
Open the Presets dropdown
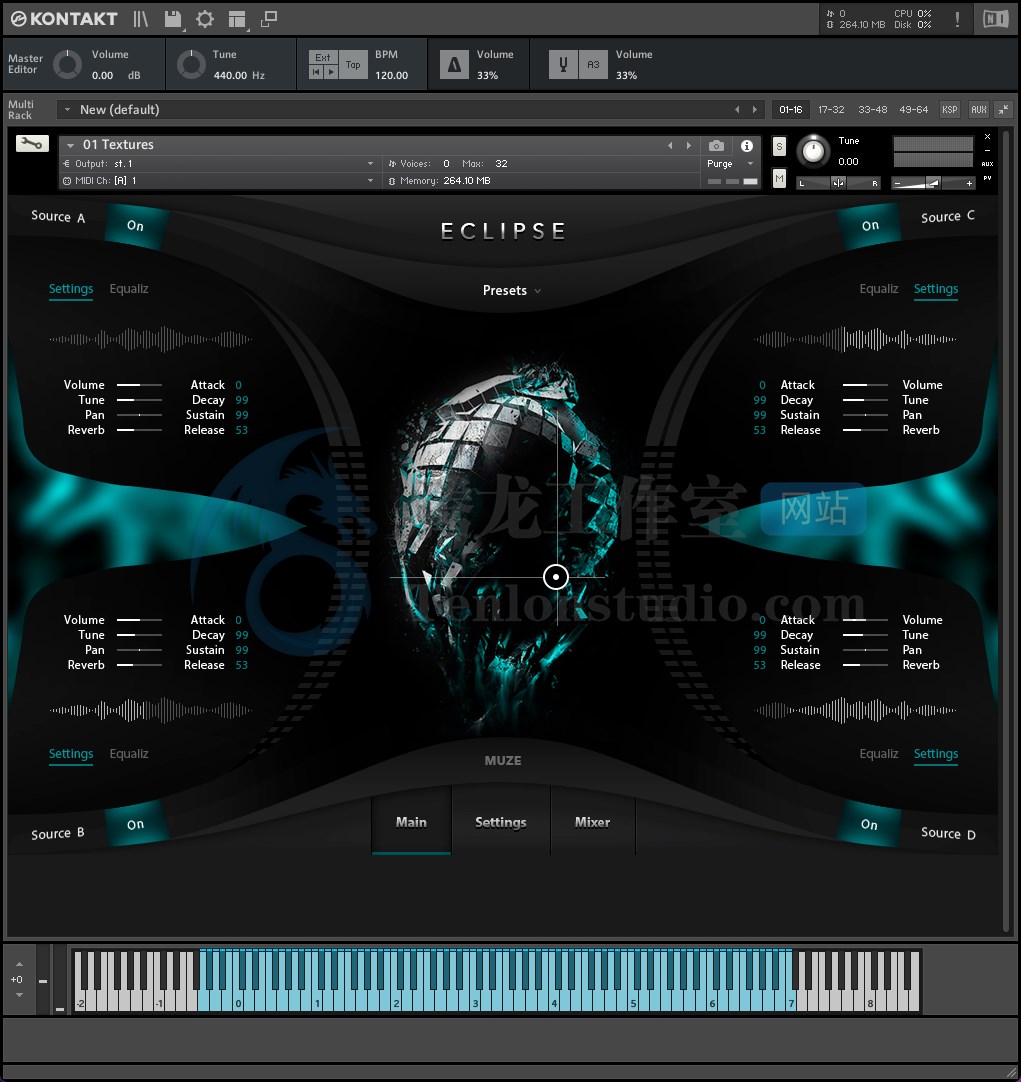click(x=511, y=291)
